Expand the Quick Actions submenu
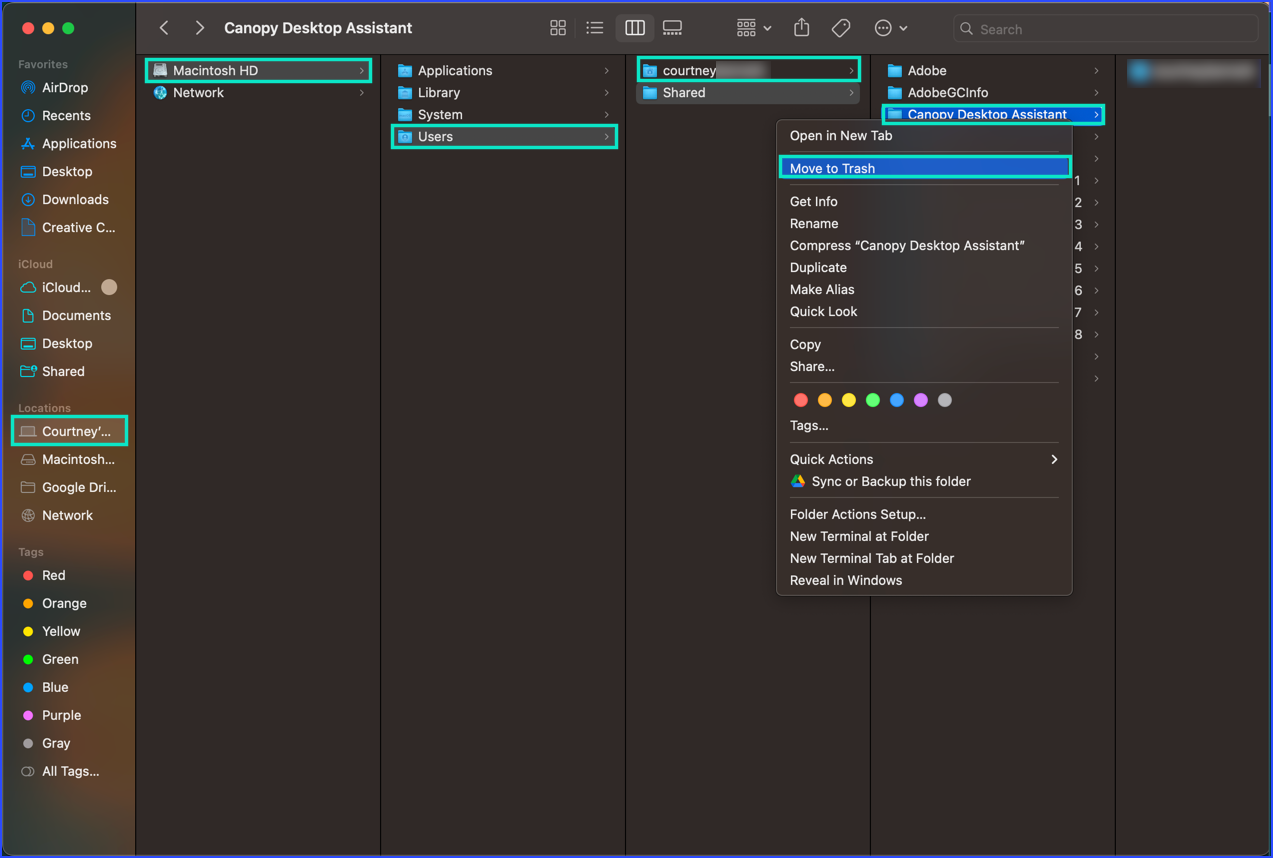 (x=924, y=460)
